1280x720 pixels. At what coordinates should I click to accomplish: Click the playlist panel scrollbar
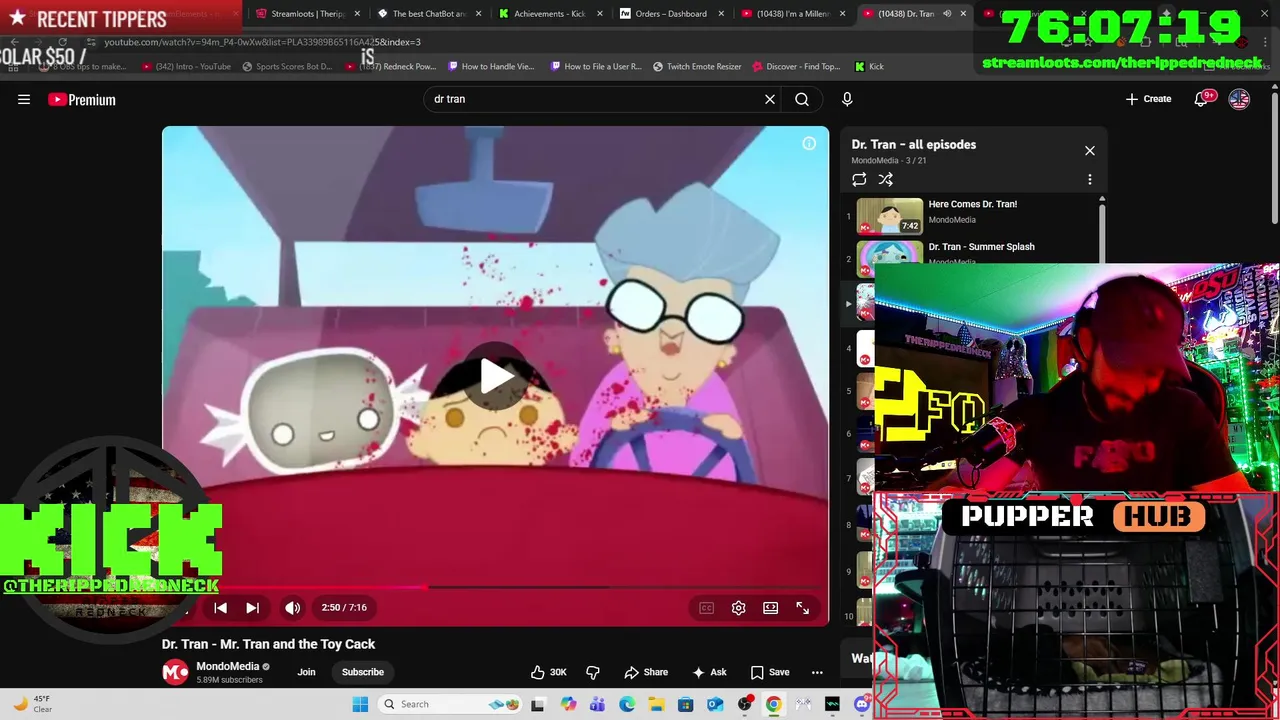click(x=1102, y=232)
